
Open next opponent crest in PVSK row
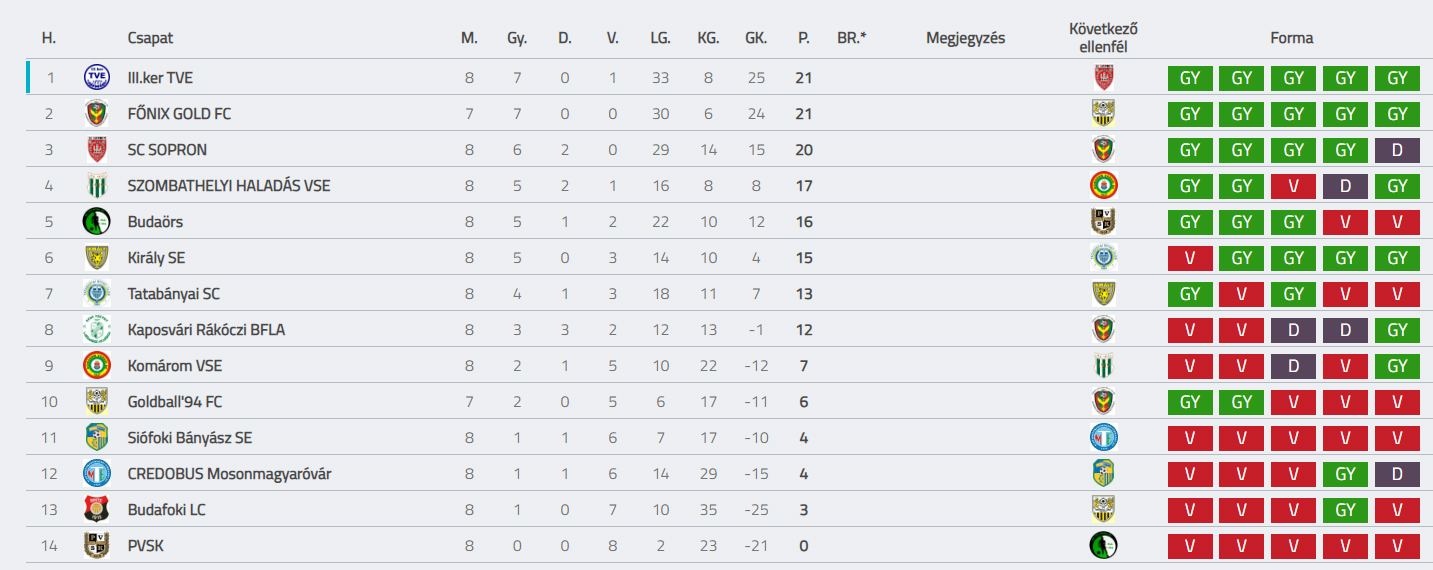(x=1103, y=545)
